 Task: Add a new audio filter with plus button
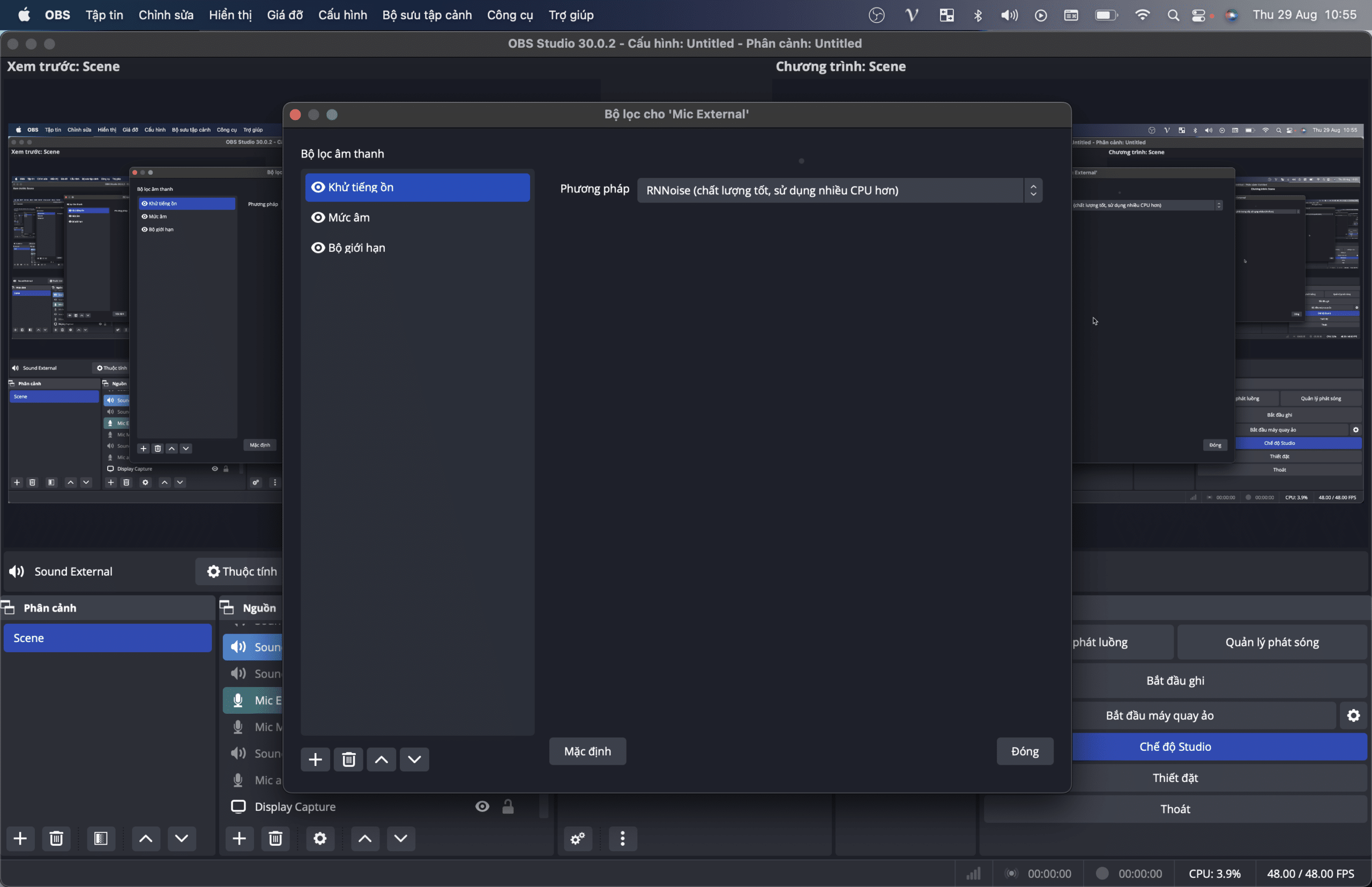tap(315, 759)
